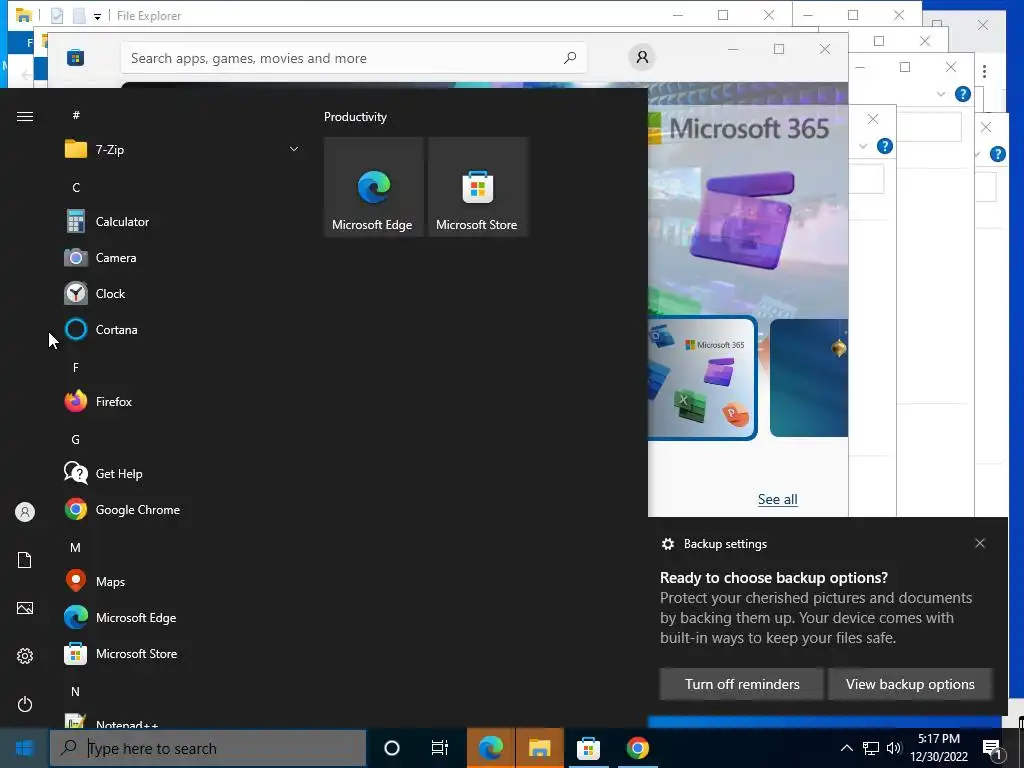Launch Firefox from the app list
Screen dimensions: 1024x768
click(182, 401)
